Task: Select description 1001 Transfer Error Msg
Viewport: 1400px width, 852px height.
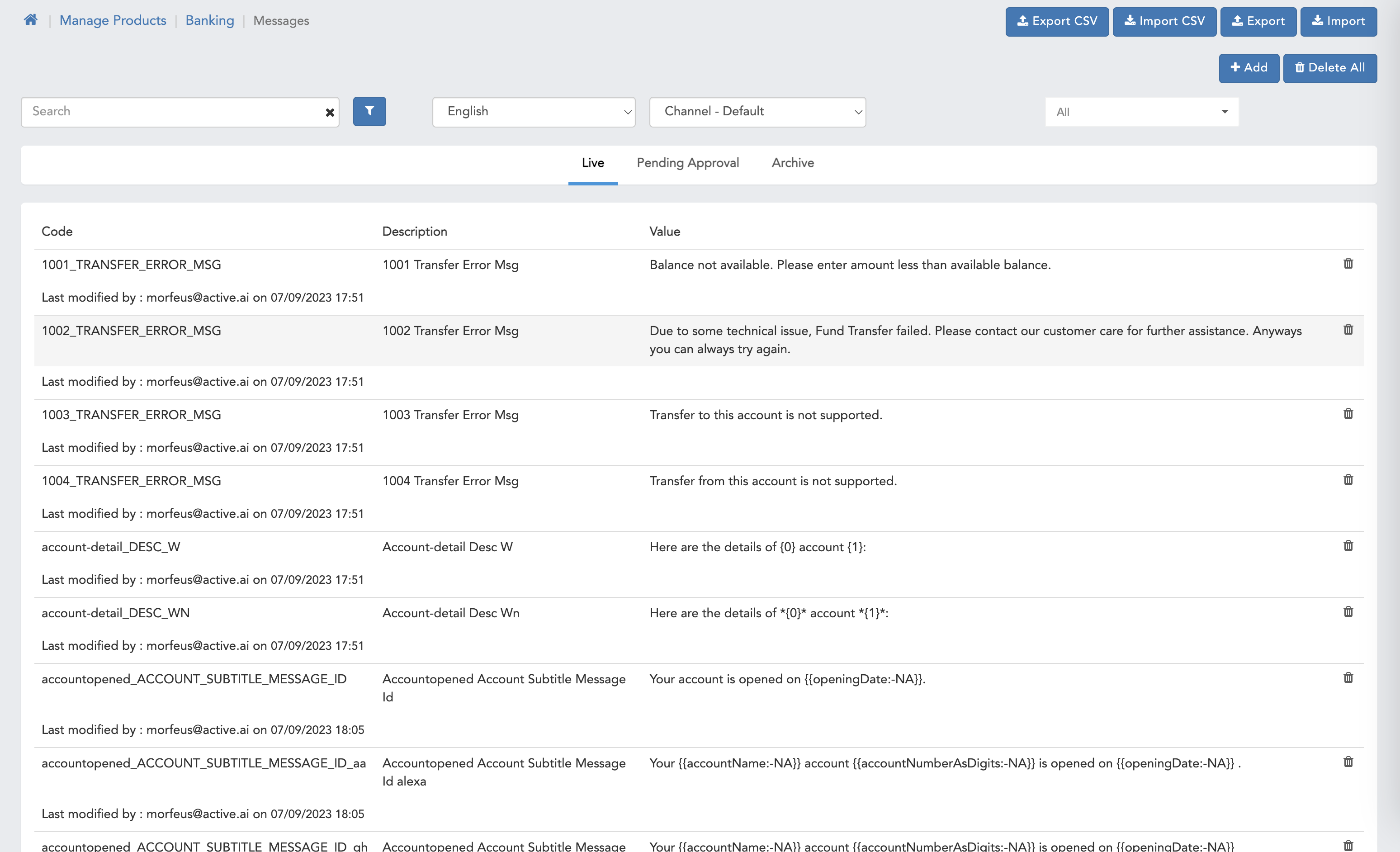Action: 450,265
